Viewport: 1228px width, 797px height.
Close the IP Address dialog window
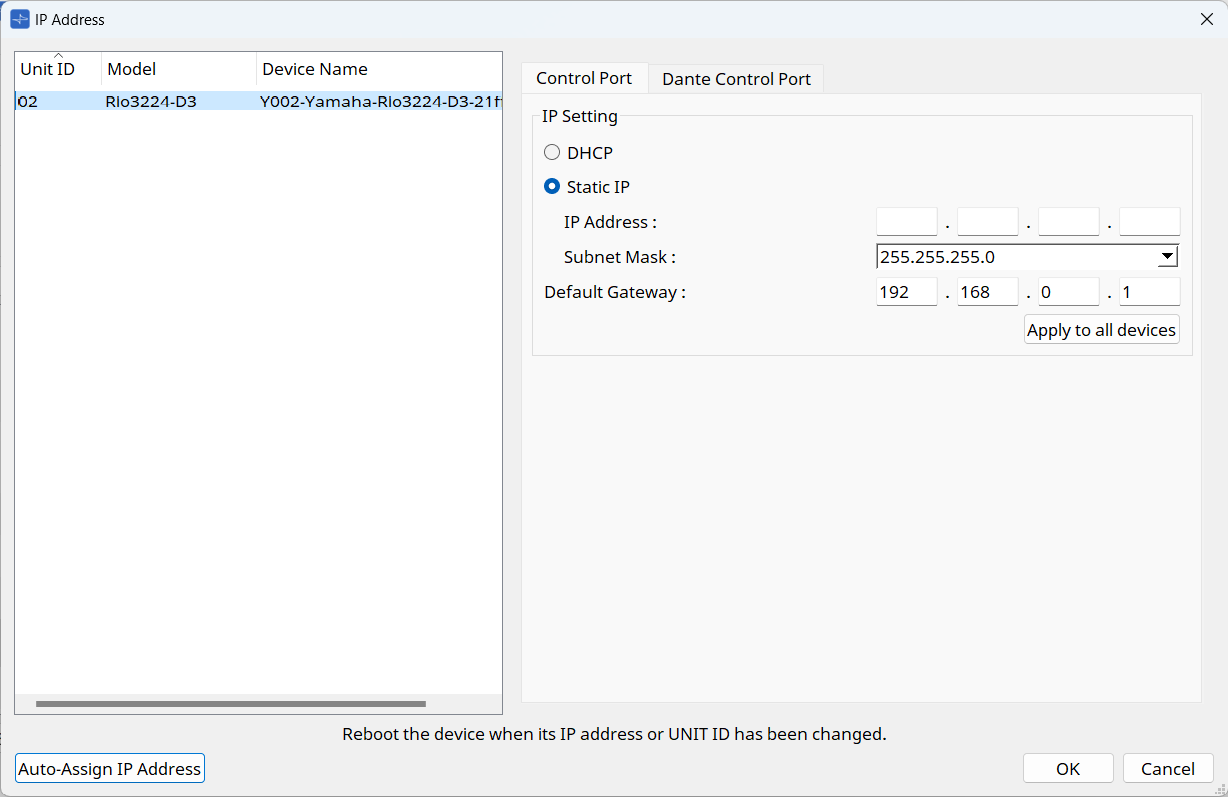coord(1207,19)
